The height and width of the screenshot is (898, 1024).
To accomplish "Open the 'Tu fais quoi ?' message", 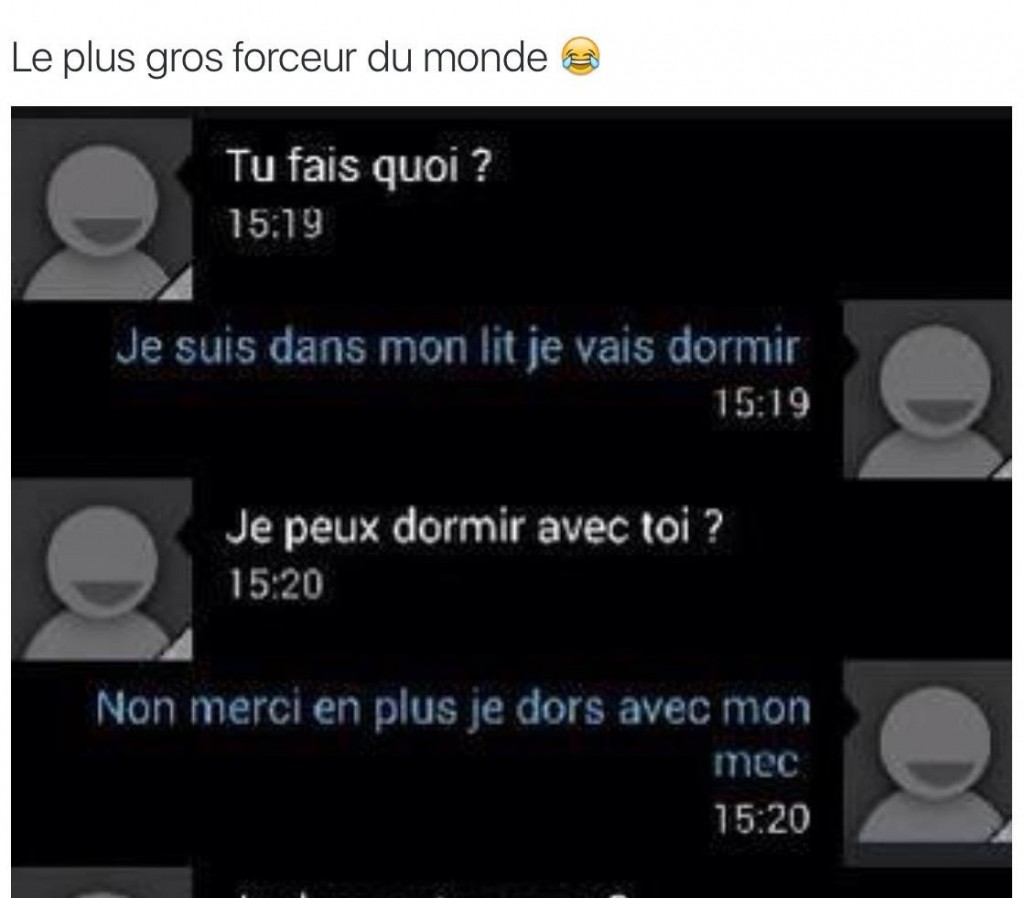I will click(358, 166).
